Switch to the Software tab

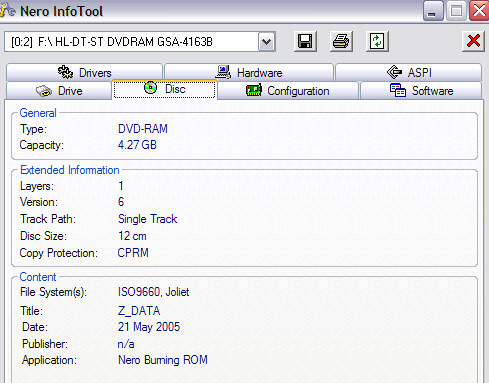(421, 91)
